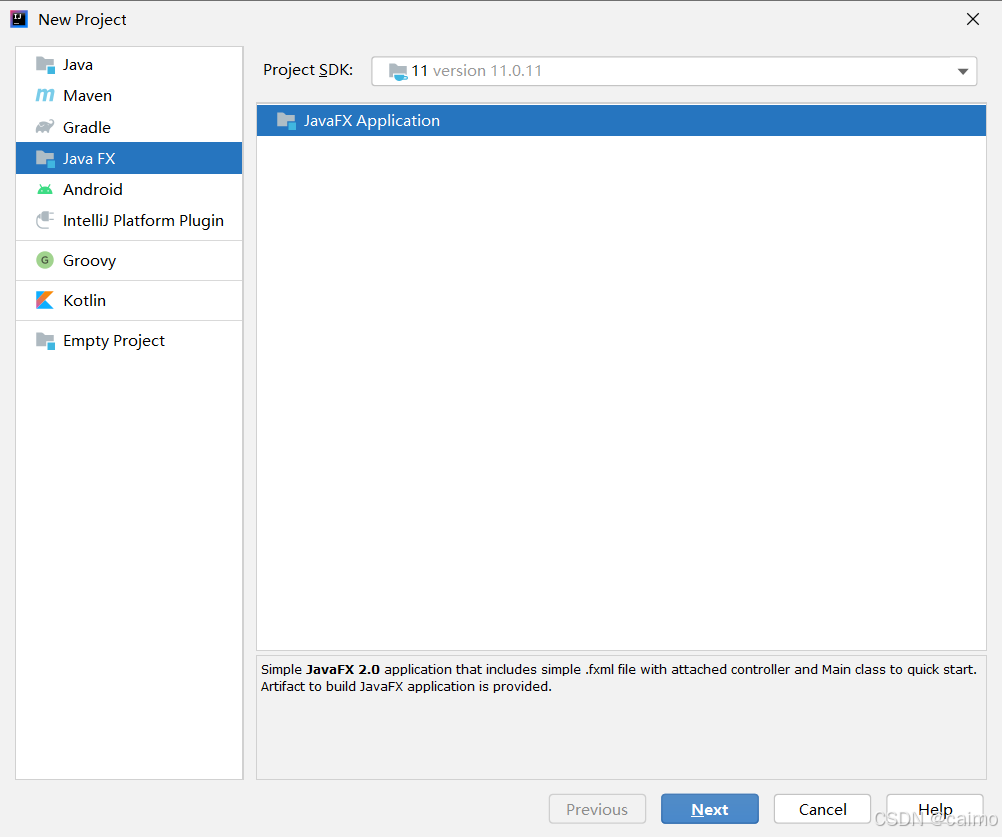Select the JavaFX Application template row
Viewport: 1002px width, 837px height.
[621, 121]
